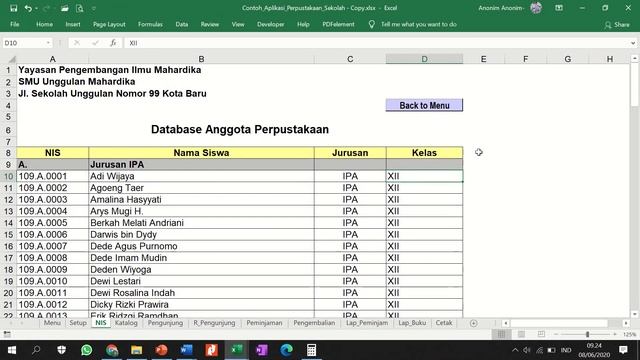Expand the formula bar chevron
The height and width of the screenshot is (360, 640).
tap(633, 43)
